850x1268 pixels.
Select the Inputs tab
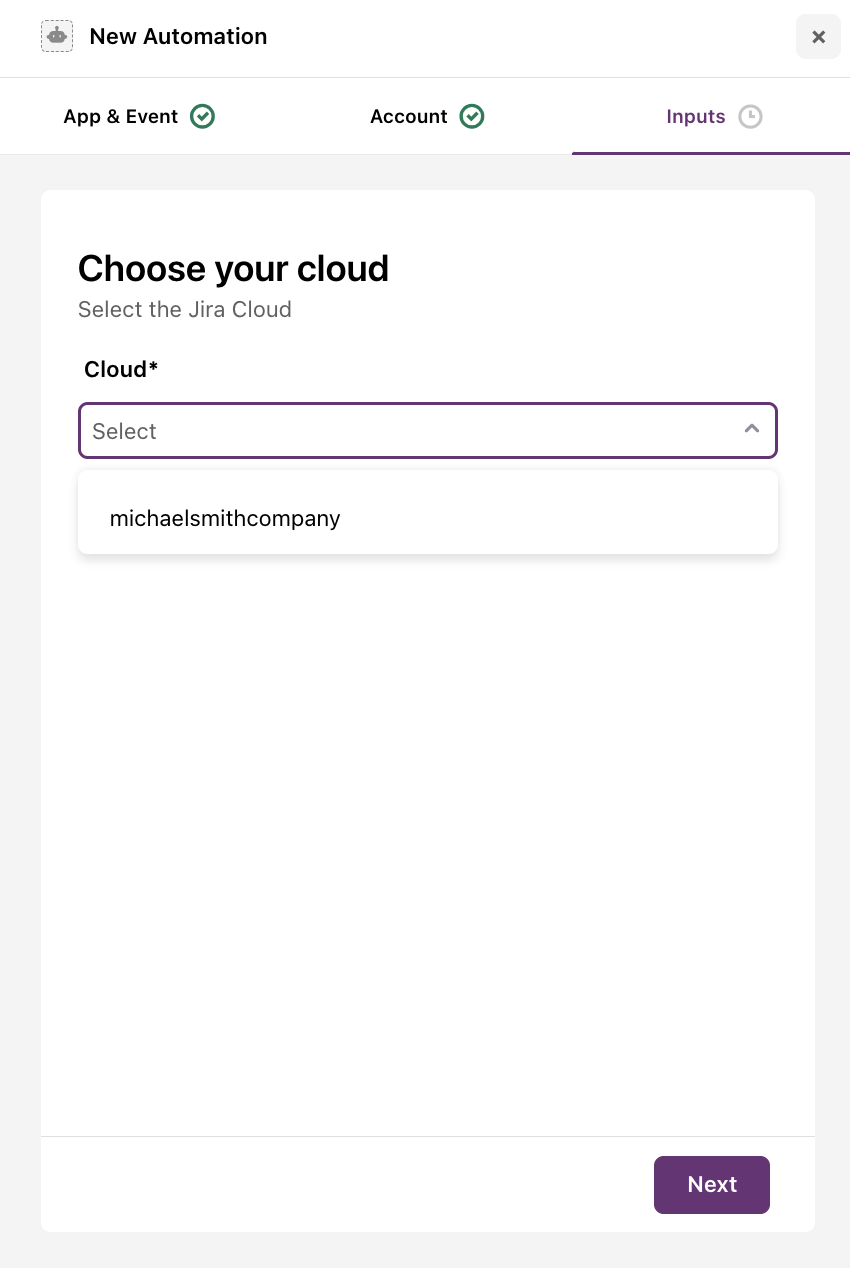(696, 117)
